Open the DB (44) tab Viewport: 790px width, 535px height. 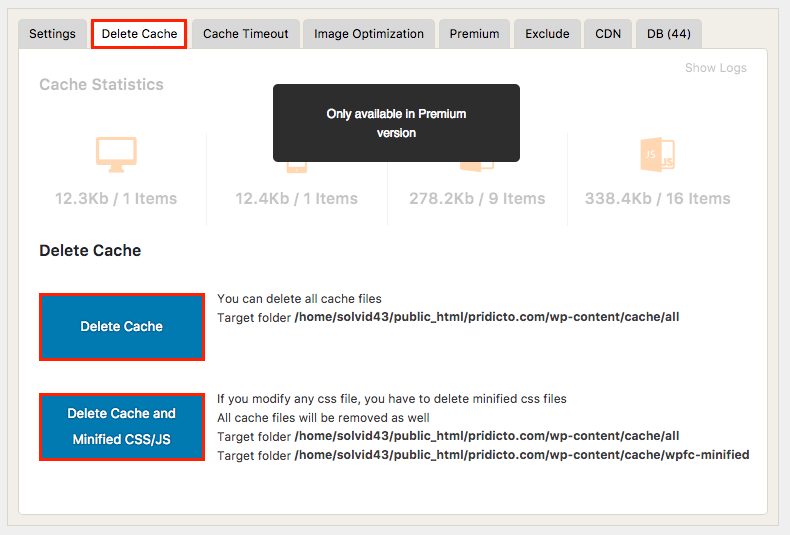pos(668,34)
